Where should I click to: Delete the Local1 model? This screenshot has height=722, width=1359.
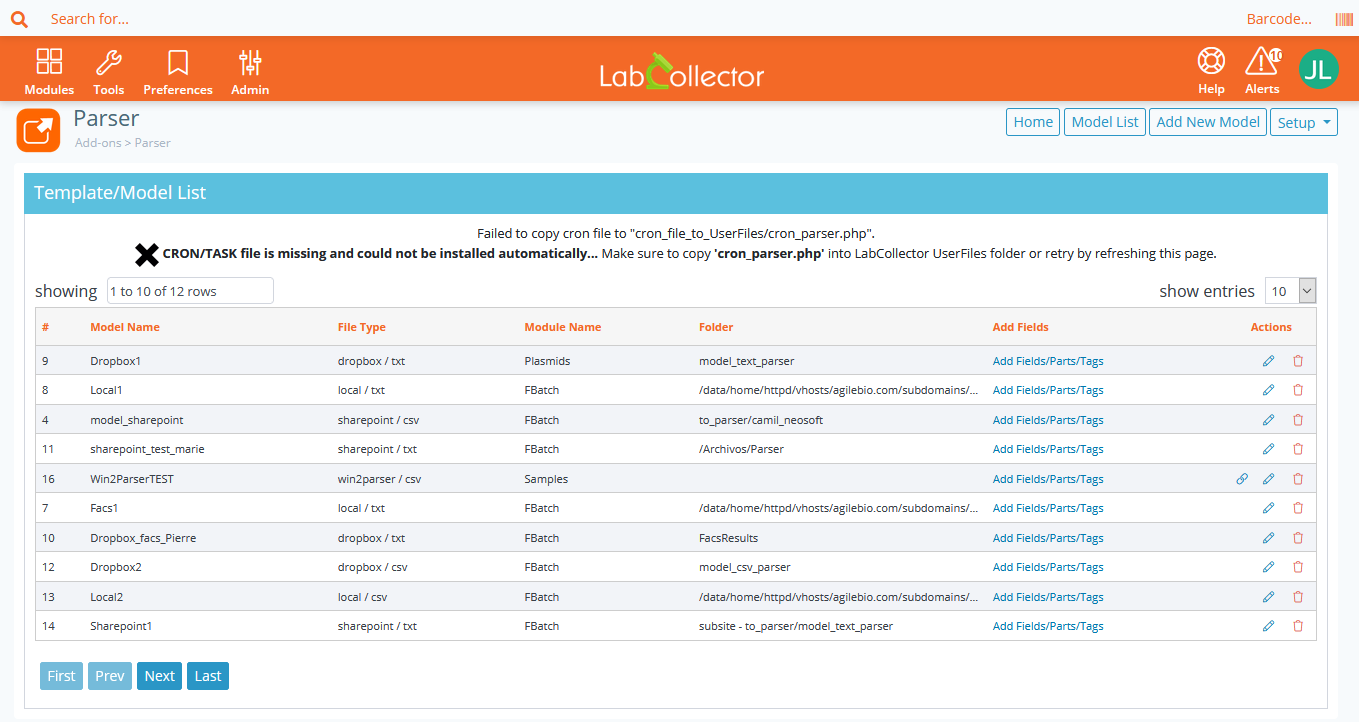point(1298,390)
